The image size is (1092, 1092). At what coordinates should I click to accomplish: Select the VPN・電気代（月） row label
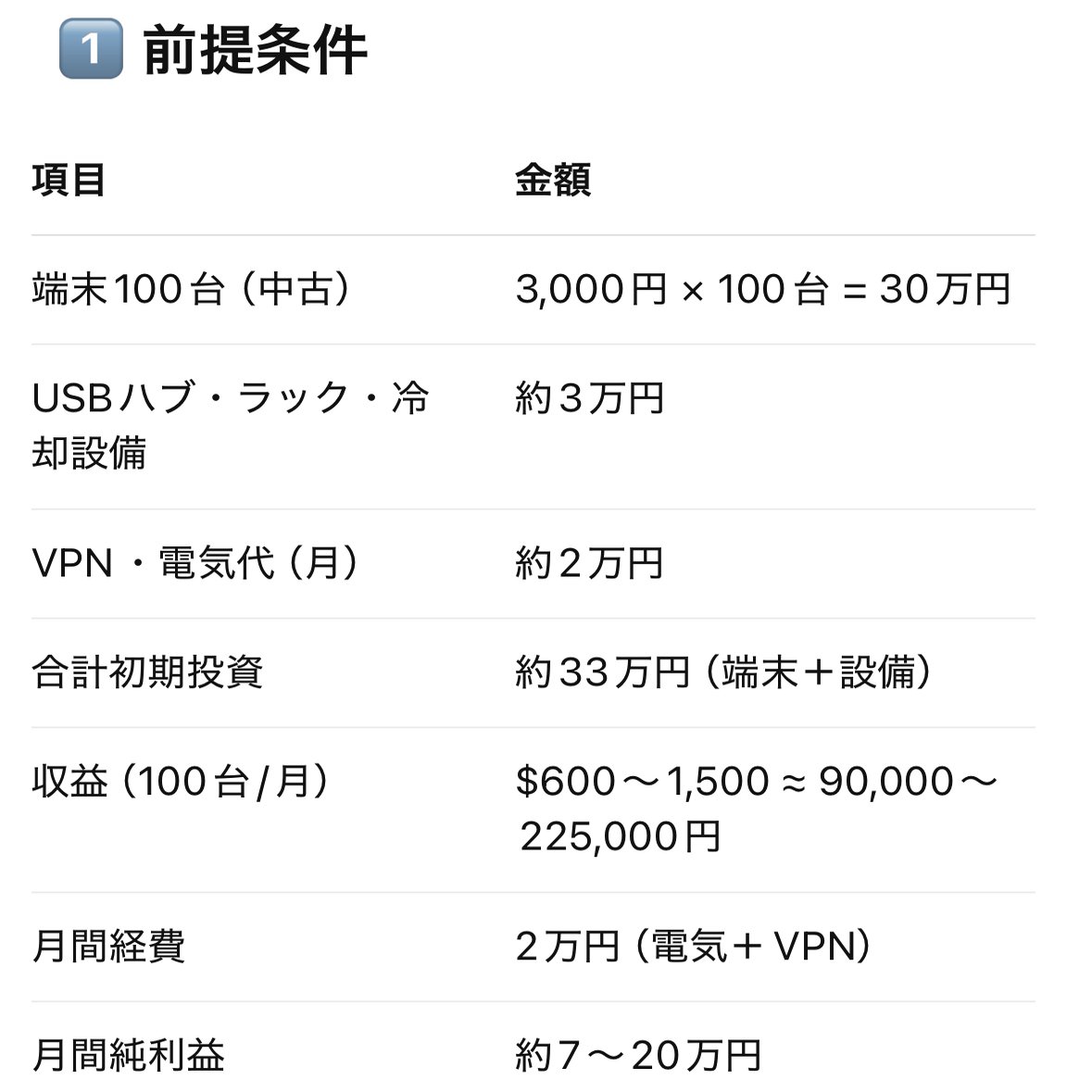coord(195,563)
